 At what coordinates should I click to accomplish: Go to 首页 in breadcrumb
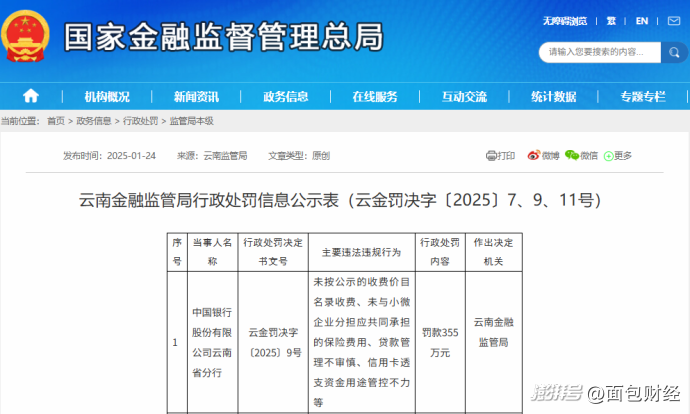[x=56, y=121]
